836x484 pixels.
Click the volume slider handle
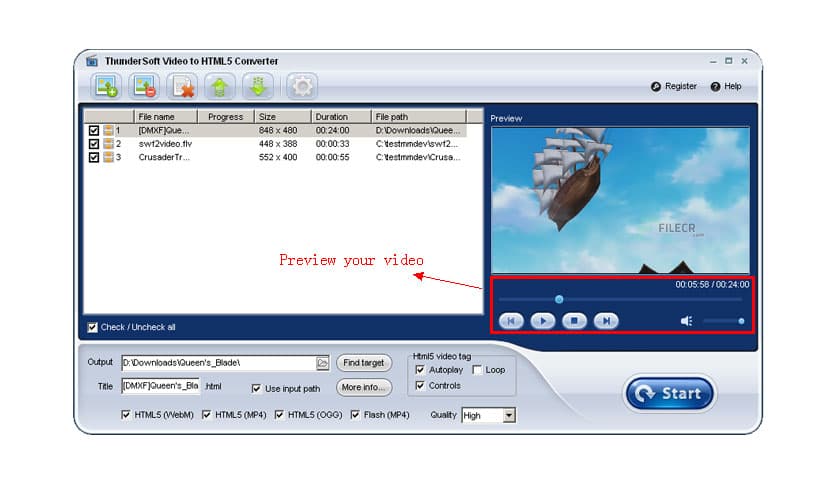[741, 321]
